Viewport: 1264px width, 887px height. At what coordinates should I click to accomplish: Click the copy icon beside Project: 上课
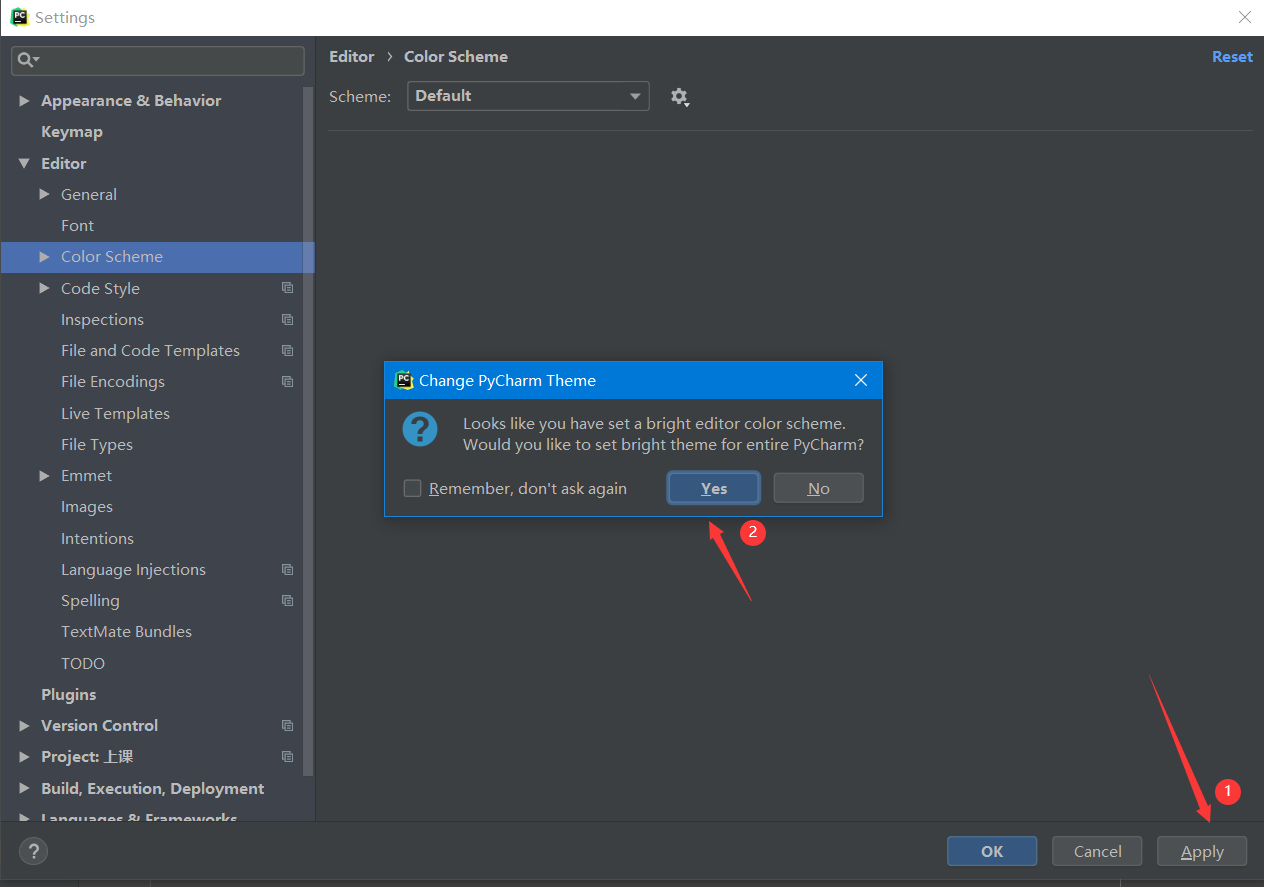point(287,757)
